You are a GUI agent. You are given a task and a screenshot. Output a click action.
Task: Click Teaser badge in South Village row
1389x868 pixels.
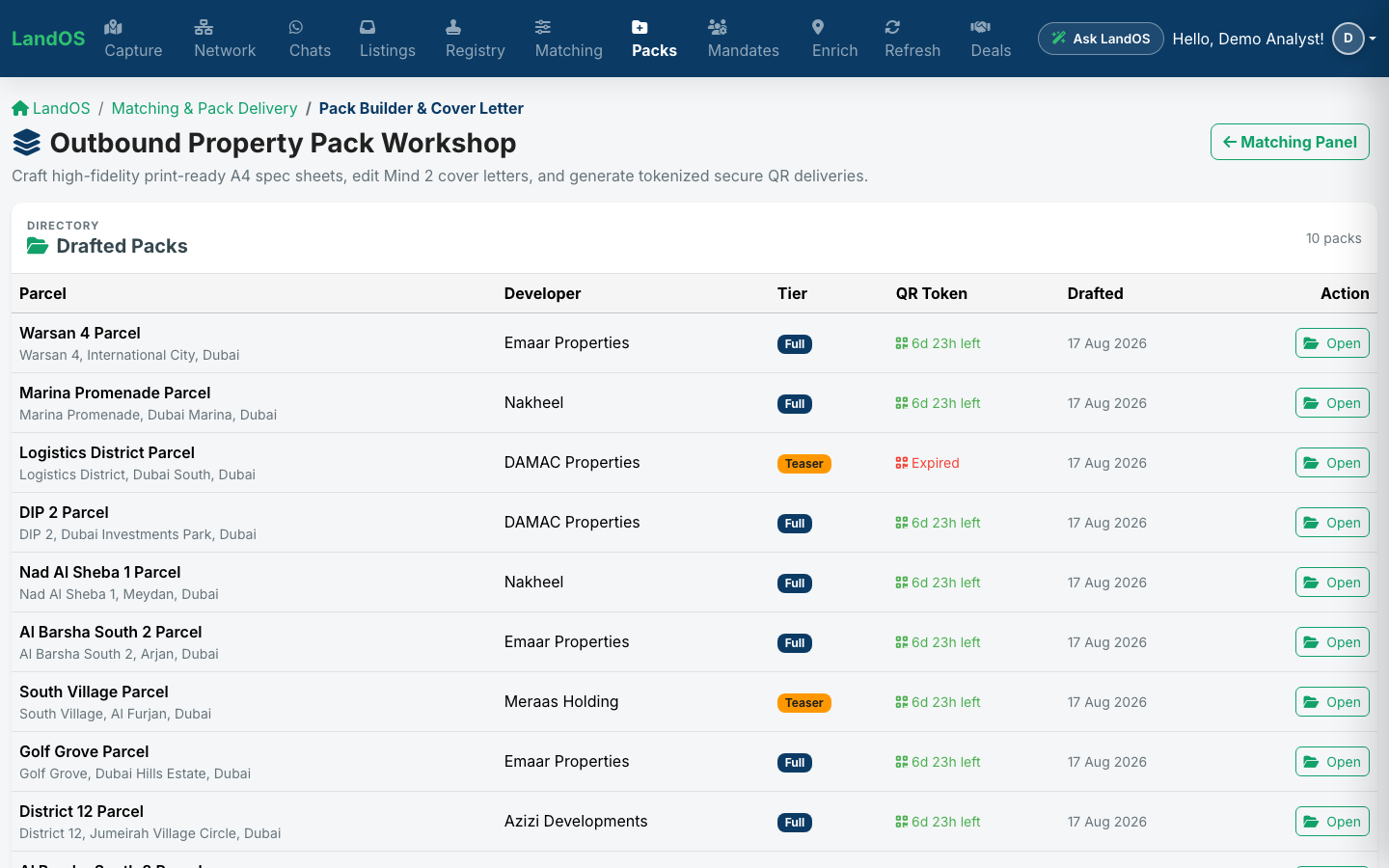coord(804,703)
